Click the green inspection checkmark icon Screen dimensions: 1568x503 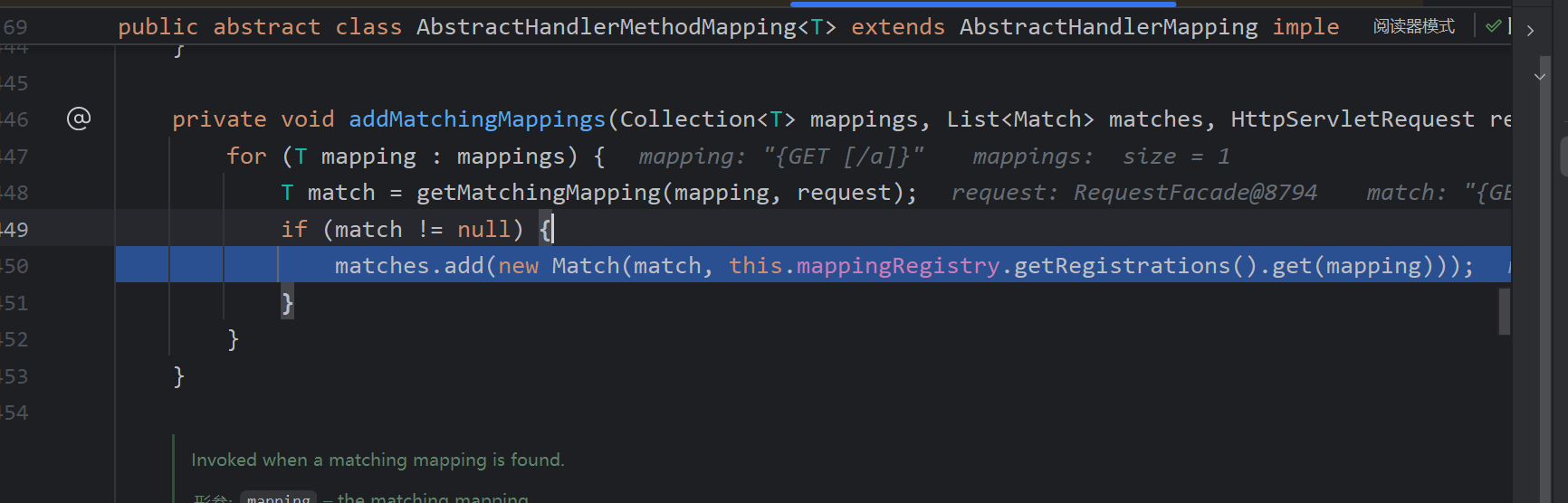click(1494, 26)
